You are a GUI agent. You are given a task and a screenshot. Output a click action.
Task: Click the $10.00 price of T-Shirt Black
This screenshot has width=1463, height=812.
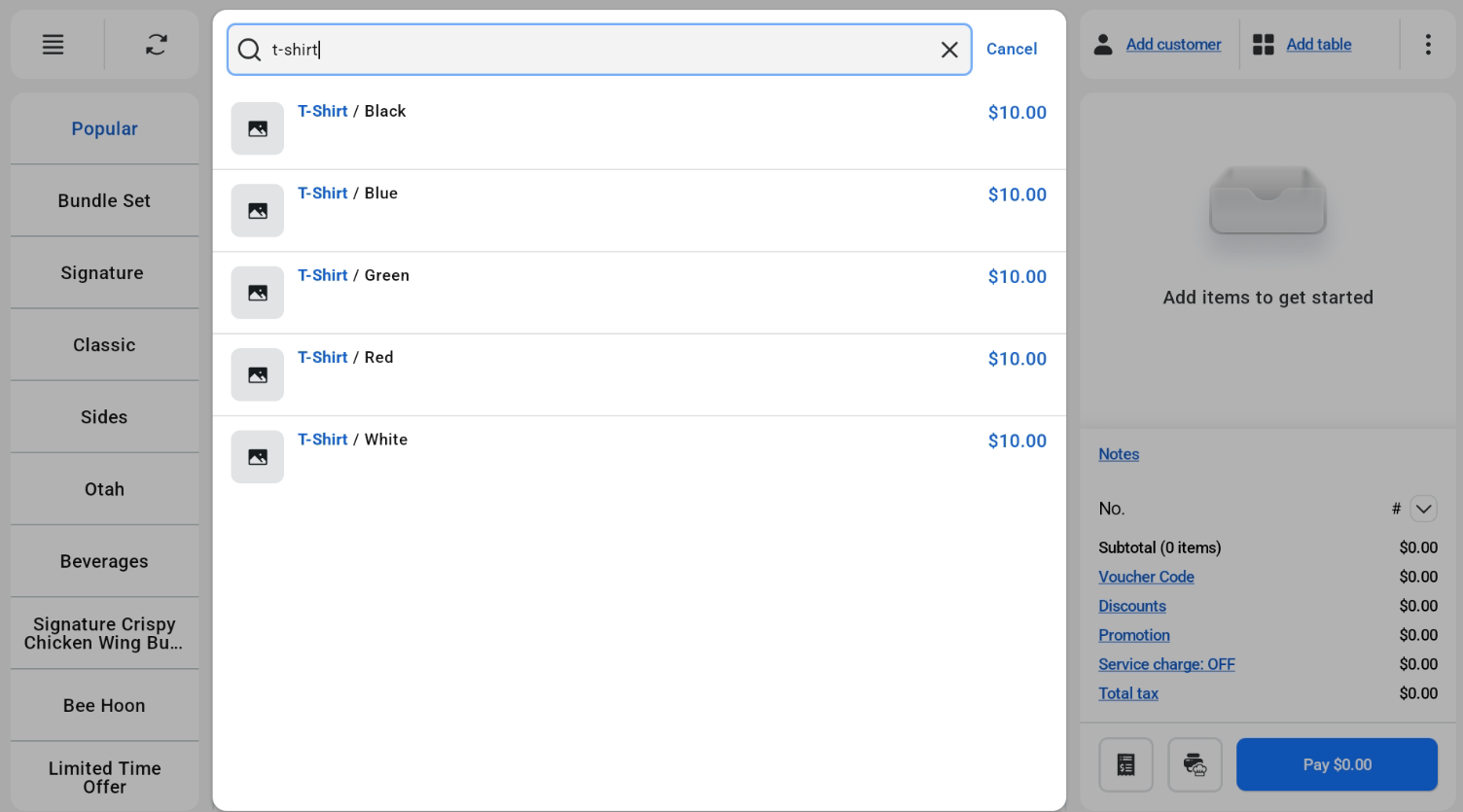(x=1017, y=113)
